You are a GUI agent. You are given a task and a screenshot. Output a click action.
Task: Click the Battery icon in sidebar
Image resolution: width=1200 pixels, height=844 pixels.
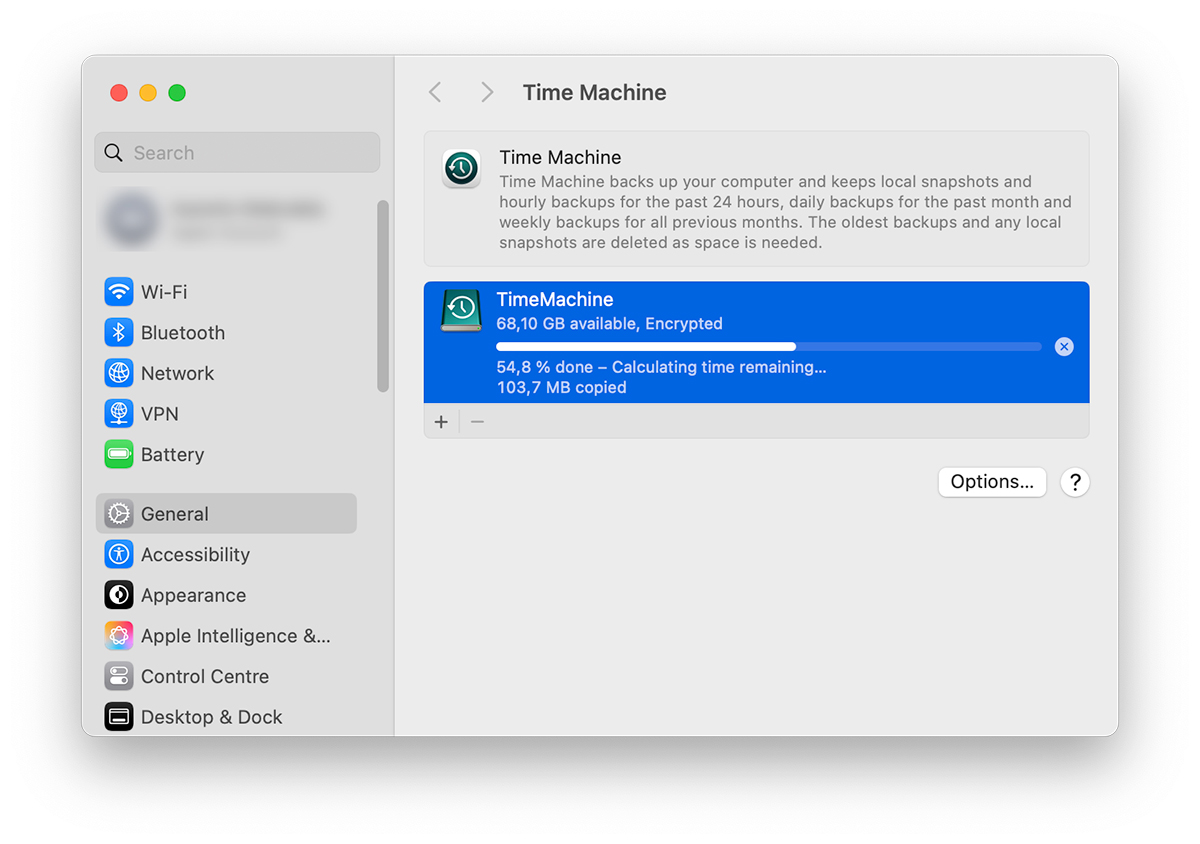pos(119,455)
